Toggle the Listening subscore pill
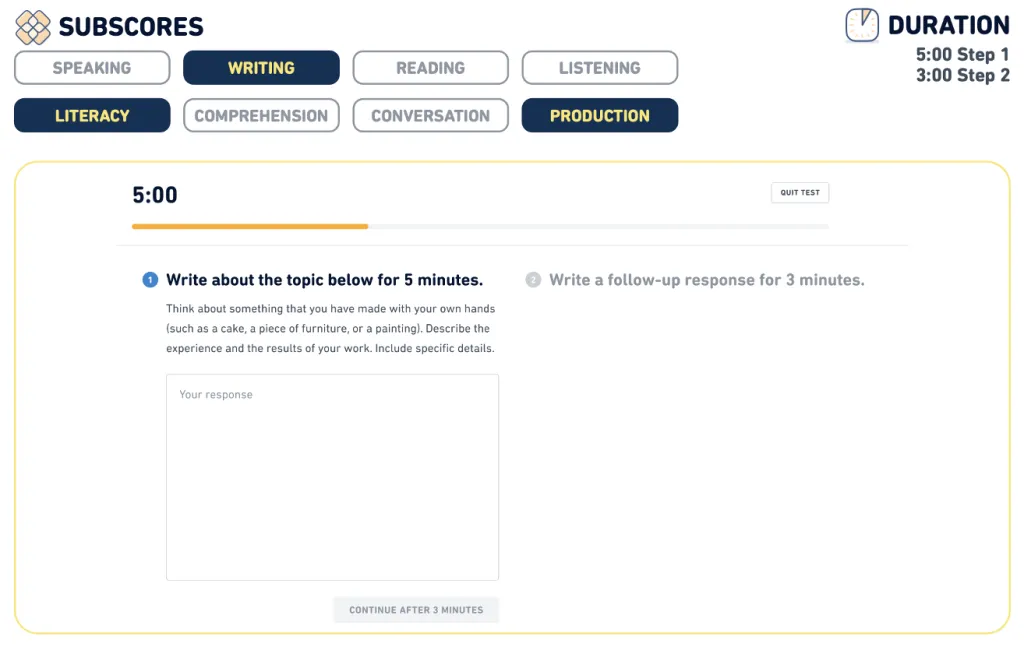Viewport: 1024px width, 651px height. (x=599, y=68)
